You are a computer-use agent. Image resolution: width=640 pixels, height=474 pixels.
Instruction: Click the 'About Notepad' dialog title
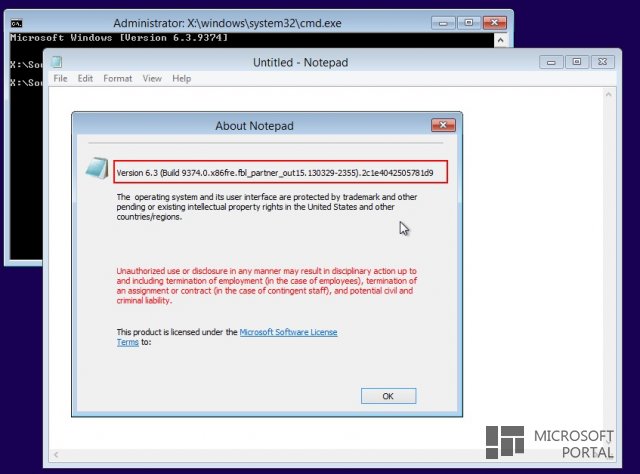pyautogui.click(x=254, y=126)
